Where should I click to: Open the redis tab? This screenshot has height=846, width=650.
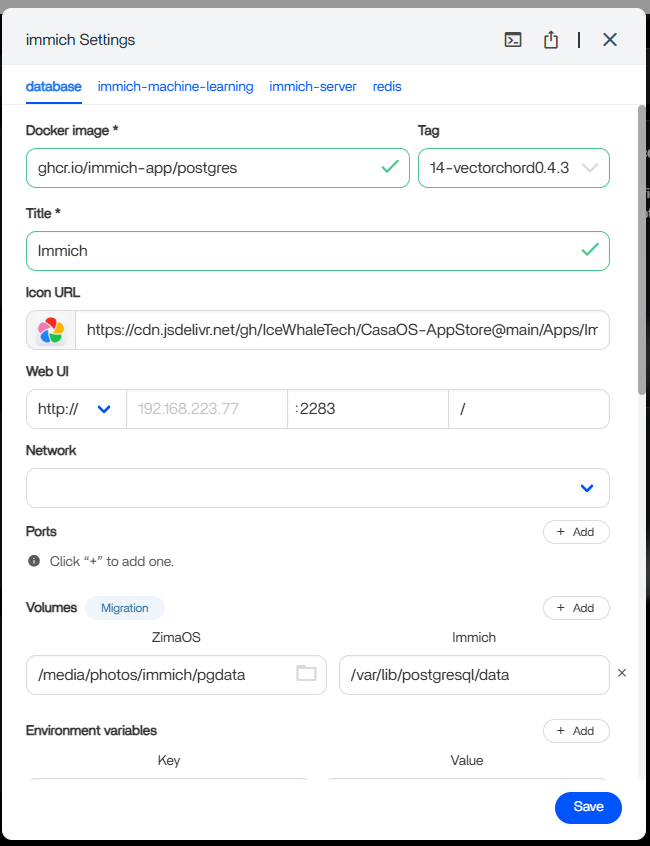(x=387, y=86)
